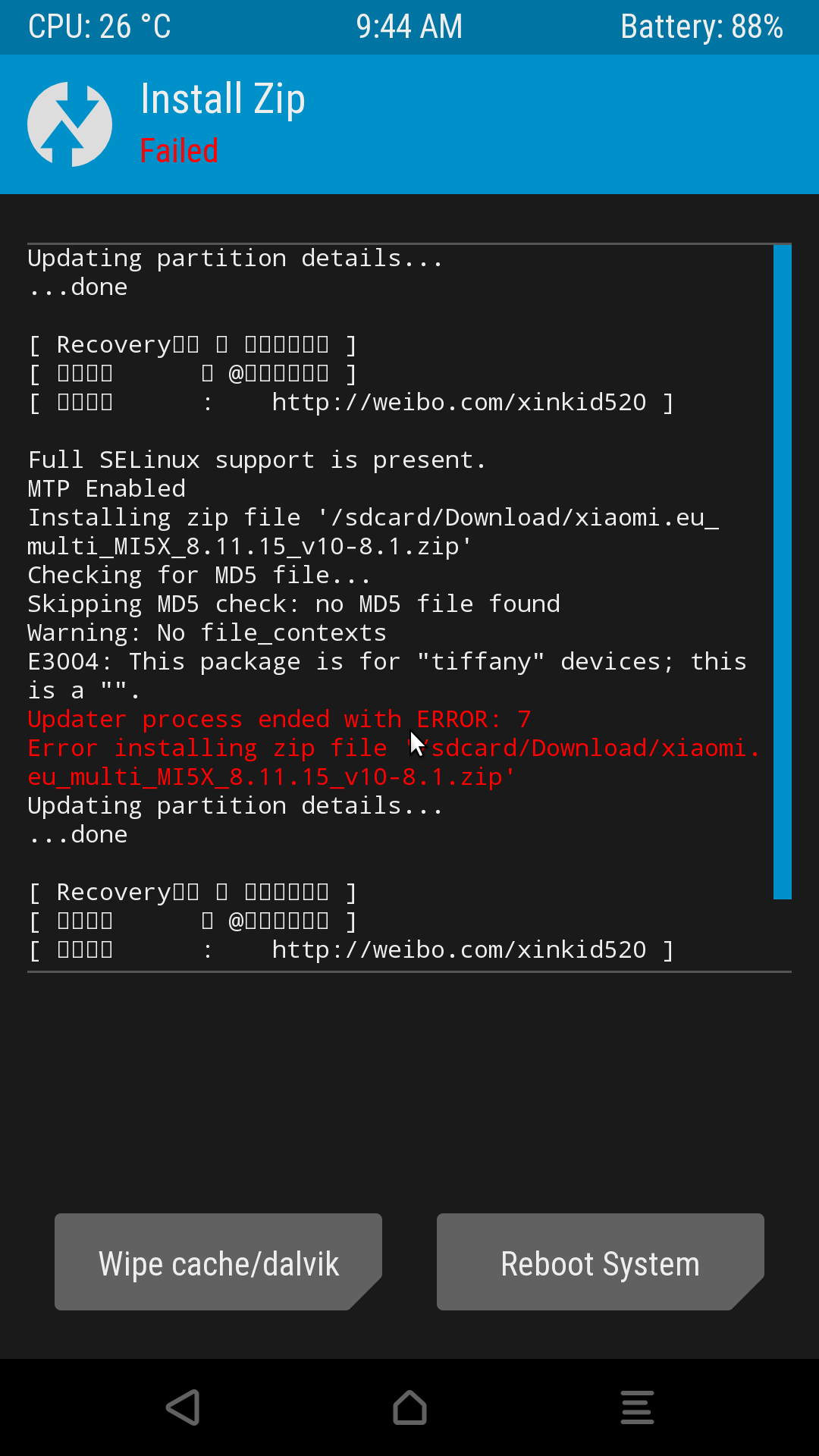819x1456 pixels.
Task: Click the Reboot System button
Action: click(x=601, y=1262)
